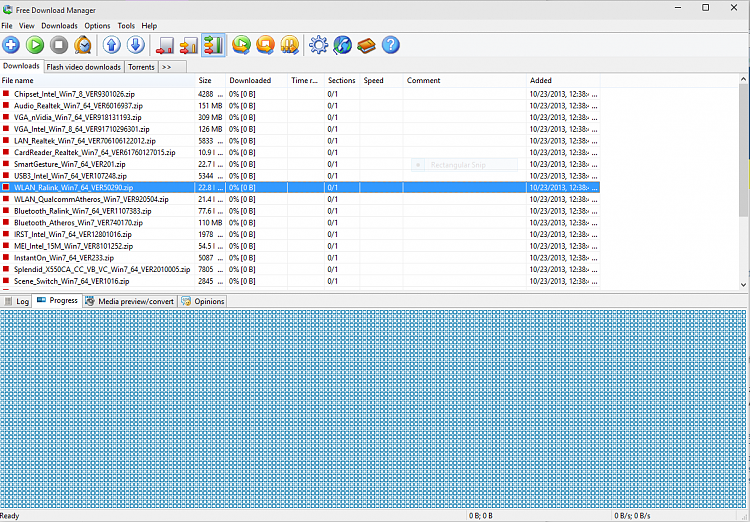750x522 pixels.
Task: Open the Log tab
Action: coord(17,301)
